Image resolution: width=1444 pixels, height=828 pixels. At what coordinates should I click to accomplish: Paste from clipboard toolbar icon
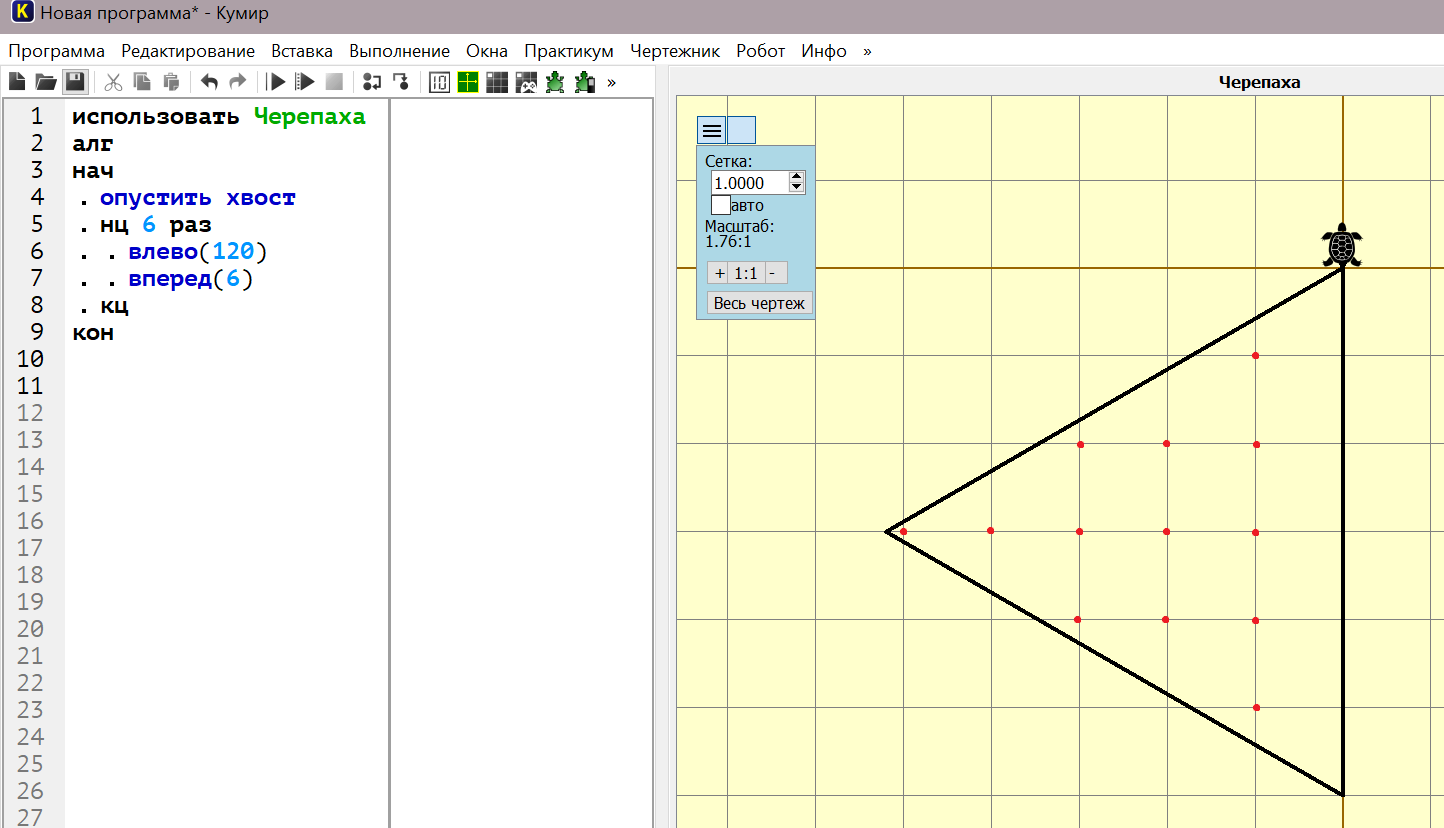pos(171,82)
